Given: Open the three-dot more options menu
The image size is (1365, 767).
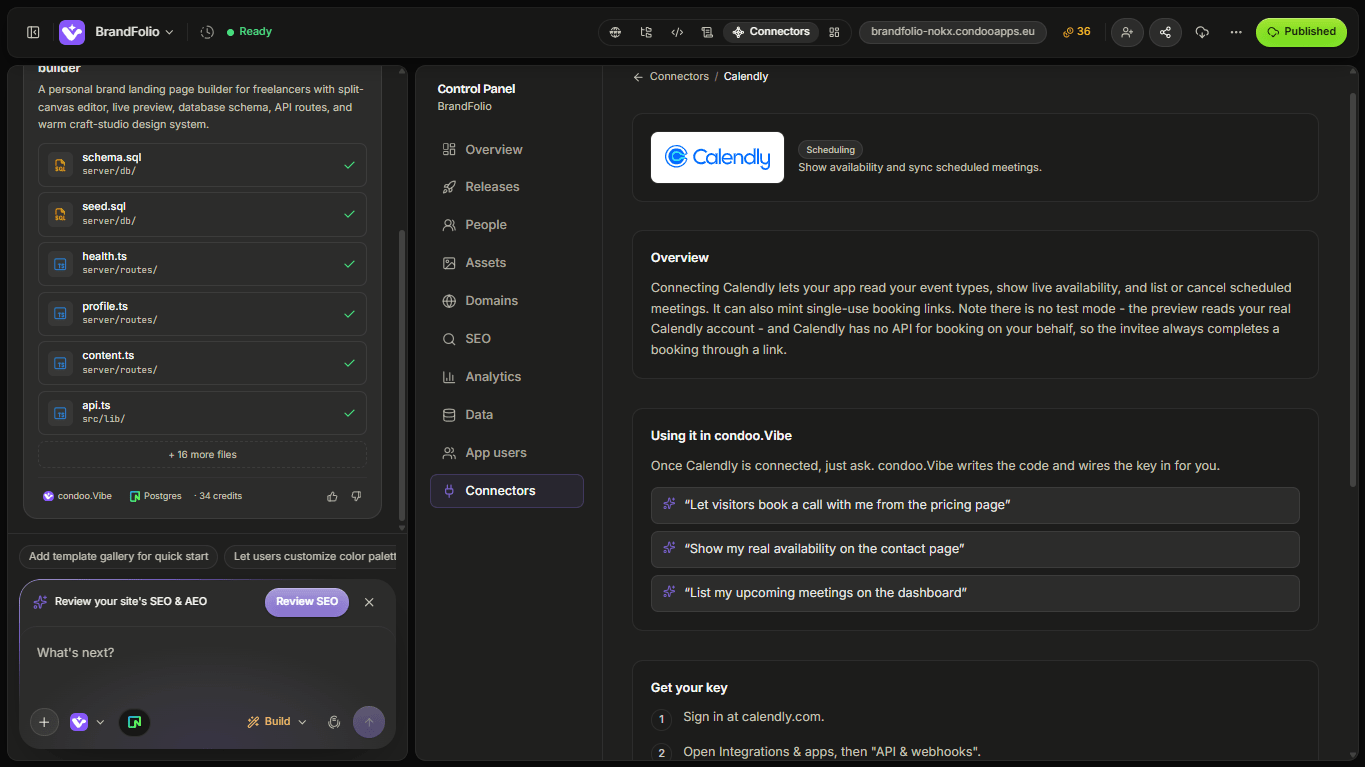Looking at the screenshot, I should (1236, 32).
